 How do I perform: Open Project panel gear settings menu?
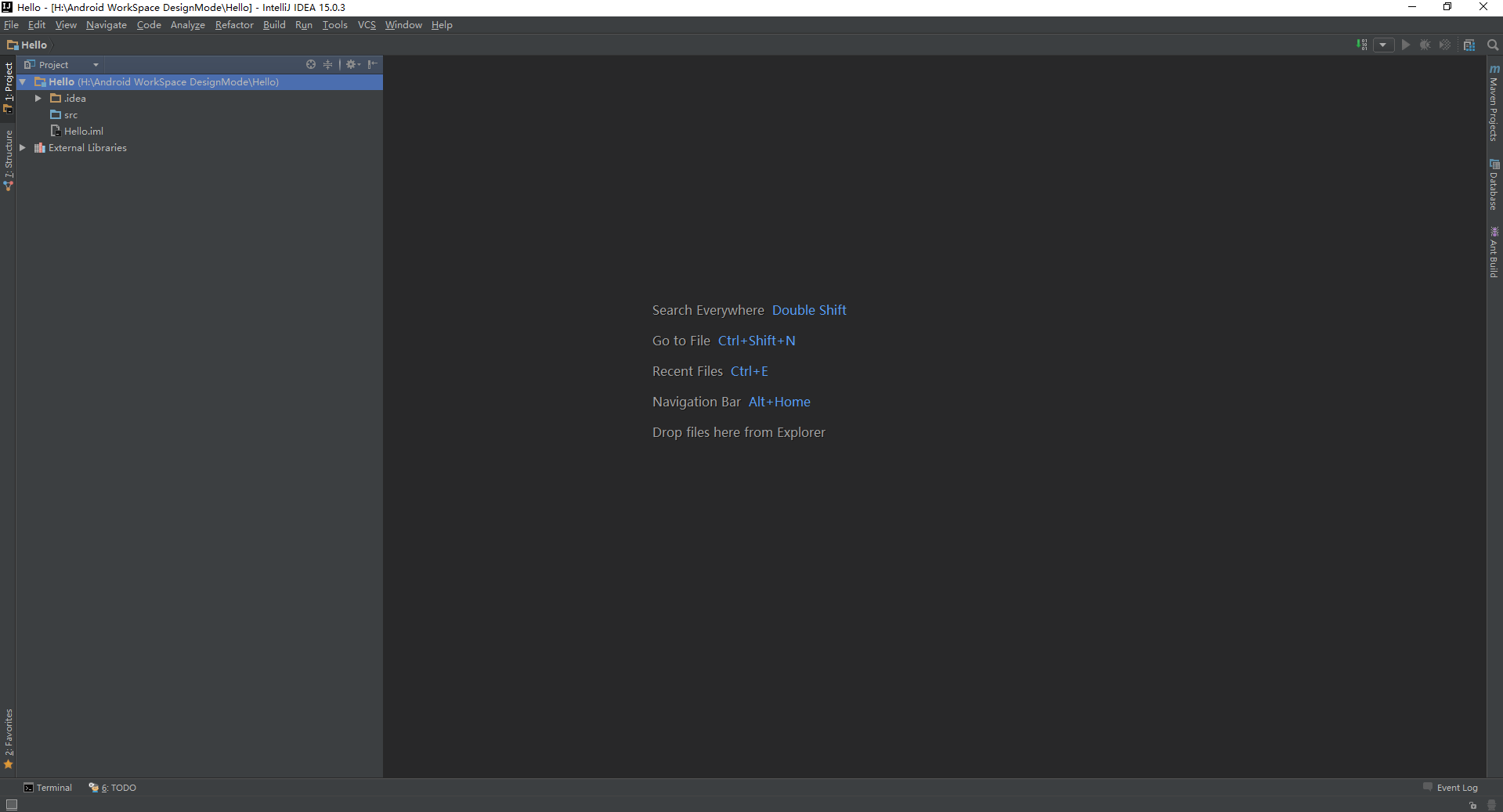353,64
